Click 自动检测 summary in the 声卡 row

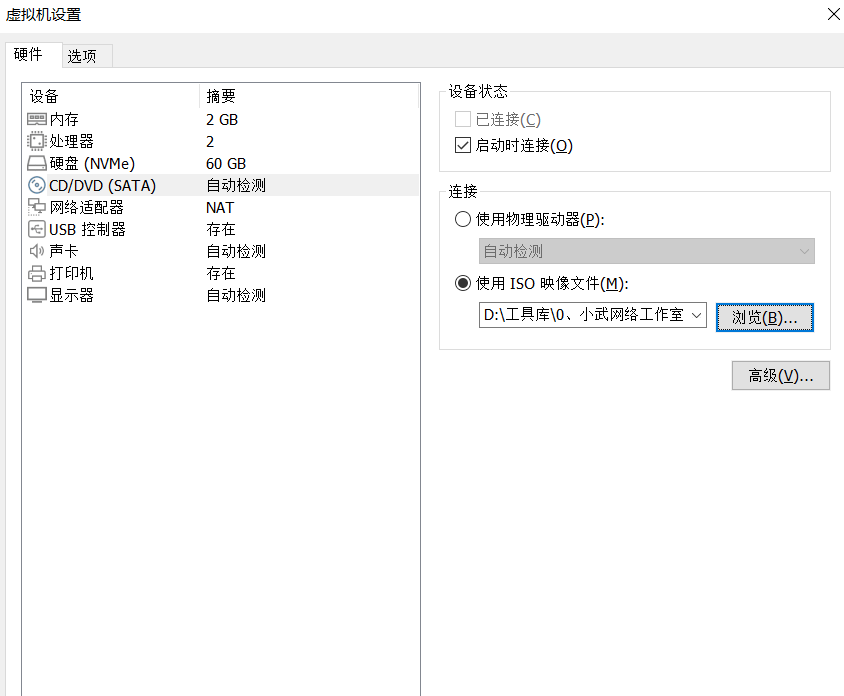pos(236,251)
